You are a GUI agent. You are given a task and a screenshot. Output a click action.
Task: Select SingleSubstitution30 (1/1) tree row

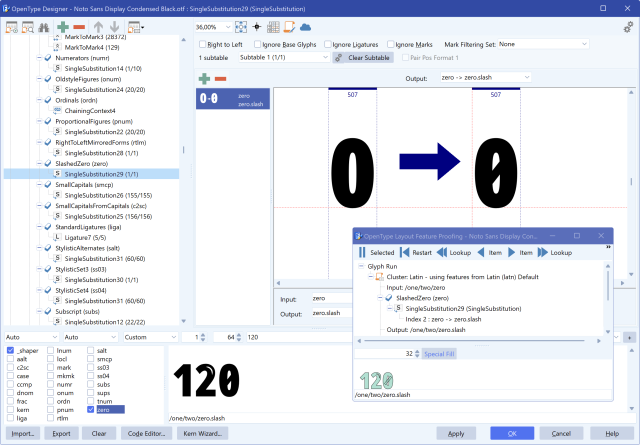coord(101,280)
